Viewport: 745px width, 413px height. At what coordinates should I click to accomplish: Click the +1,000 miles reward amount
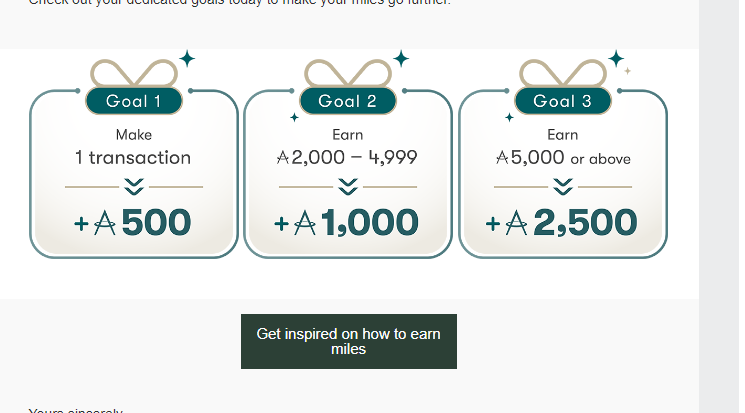(347, 223)
